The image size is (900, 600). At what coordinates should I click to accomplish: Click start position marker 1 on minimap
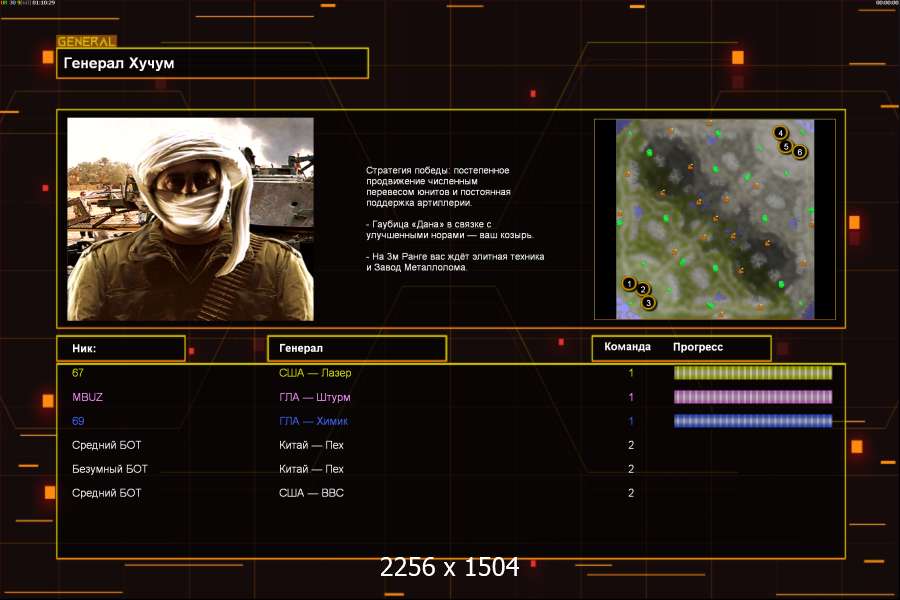629,284
